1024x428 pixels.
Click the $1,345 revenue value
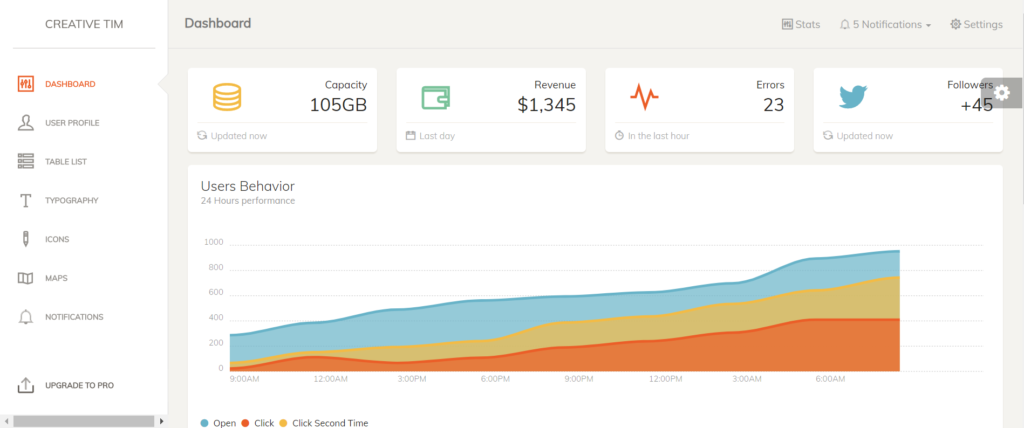547,105
